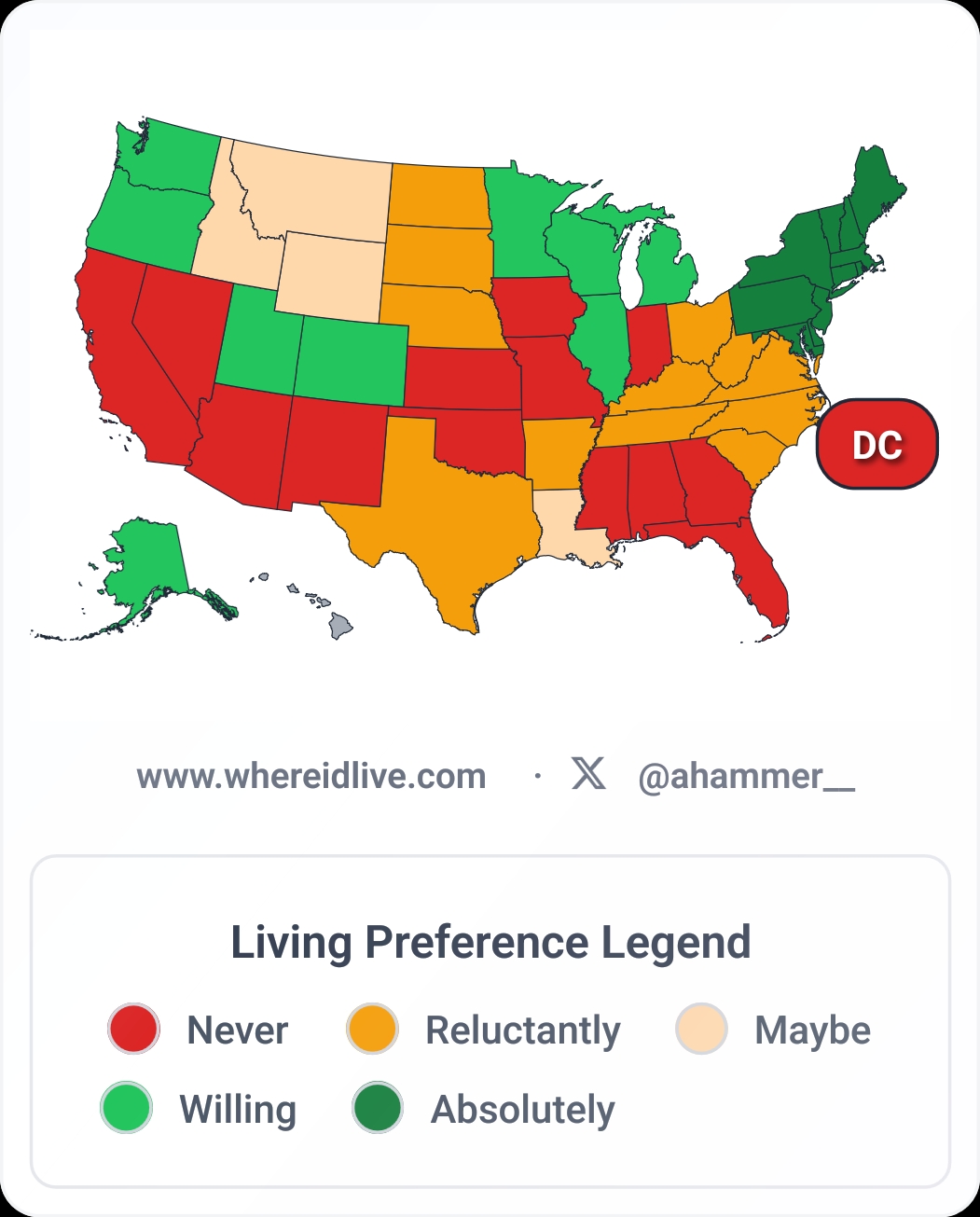Select the gray Hawaii islands
This screenshot has height=1217, width=980.
(341, 625)
